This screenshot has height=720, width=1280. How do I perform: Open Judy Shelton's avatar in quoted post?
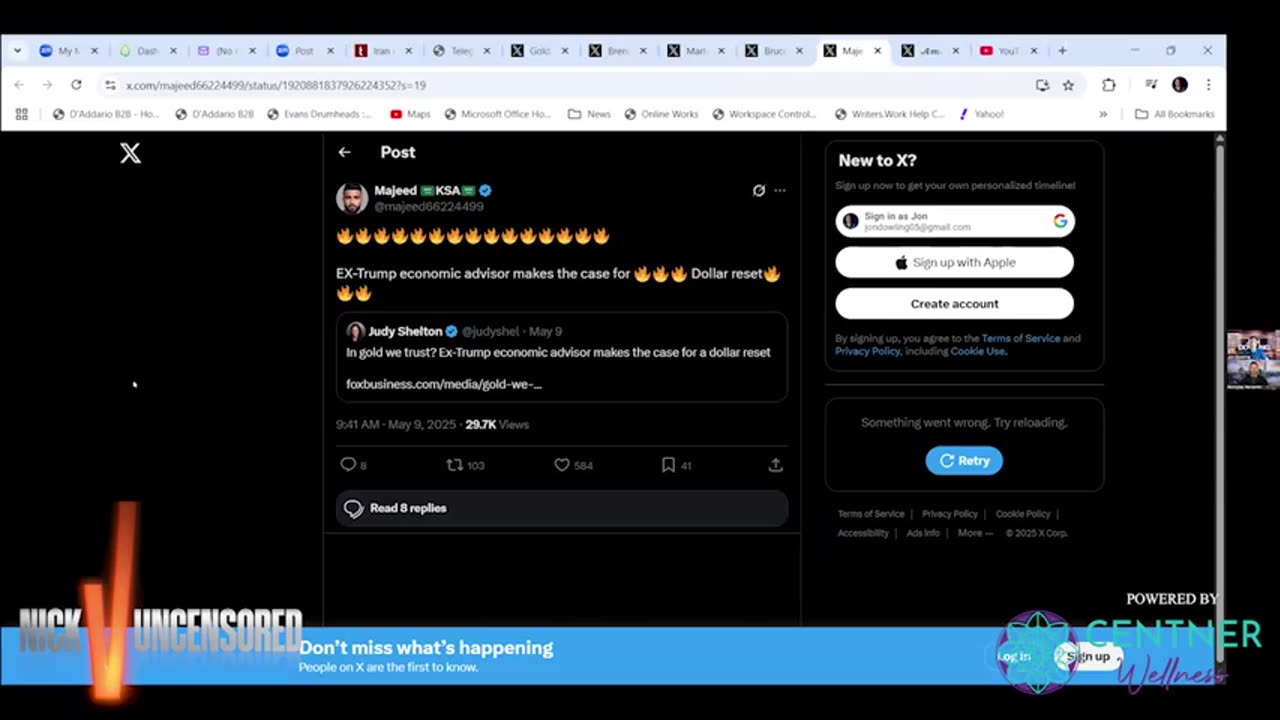point(355,331)
